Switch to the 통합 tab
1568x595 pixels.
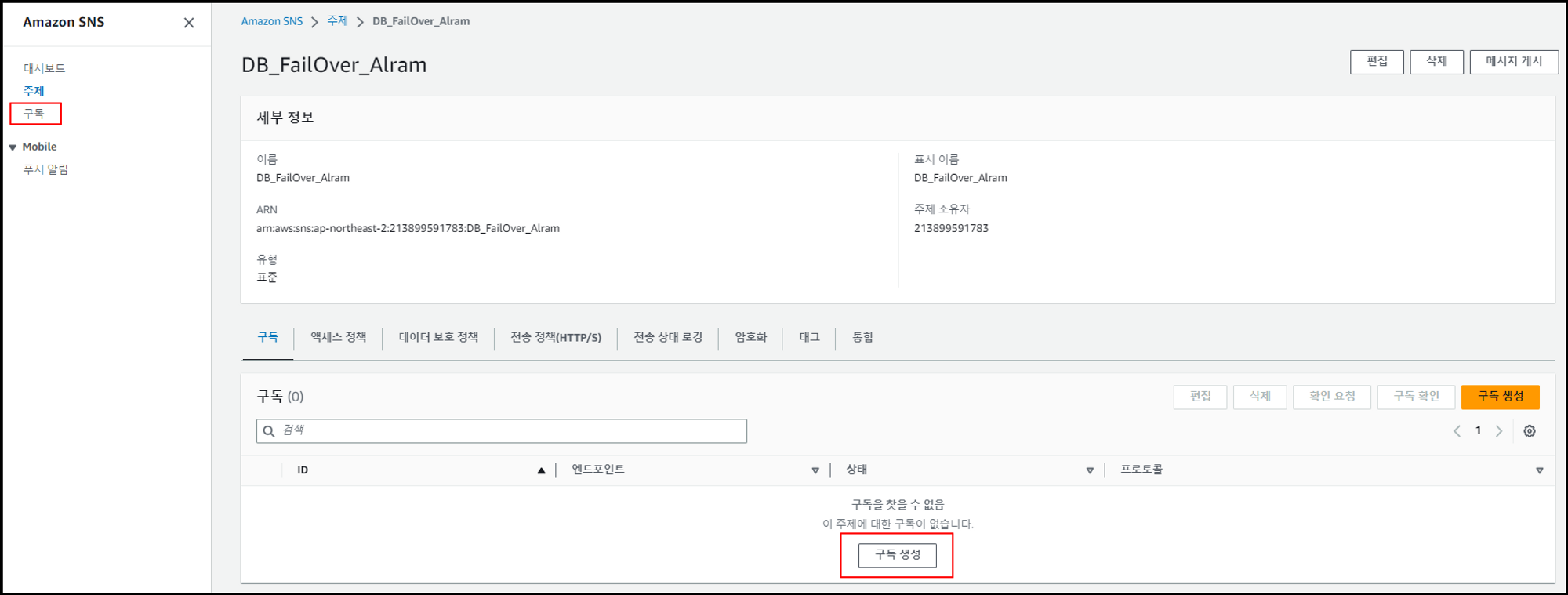coord(862,337)
